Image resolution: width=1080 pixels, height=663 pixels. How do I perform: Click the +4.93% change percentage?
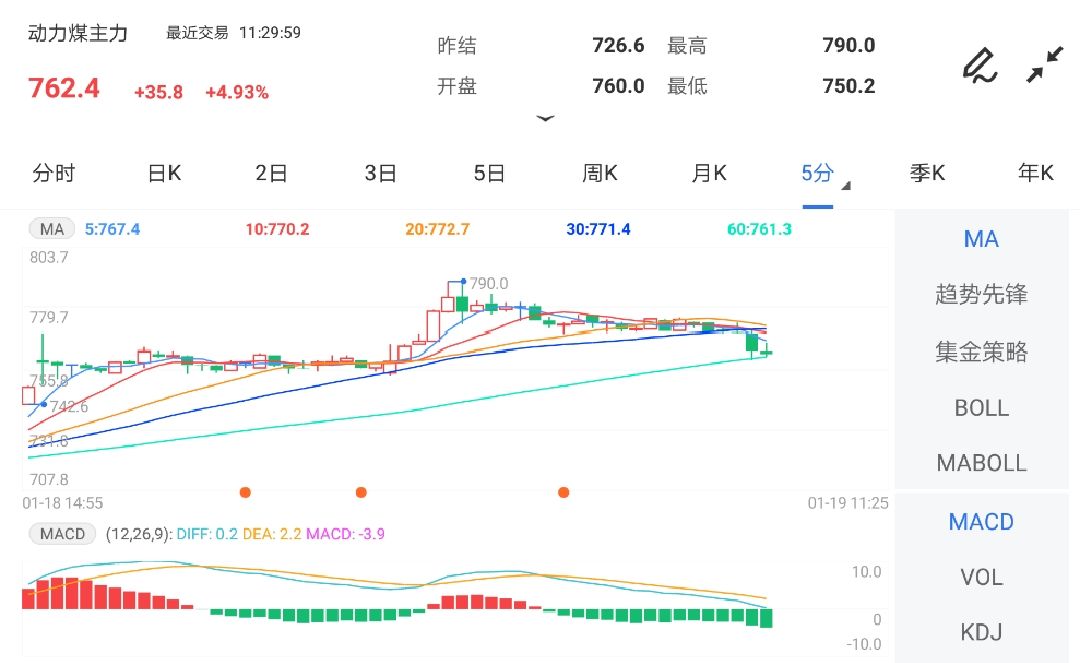coord(237,92)
